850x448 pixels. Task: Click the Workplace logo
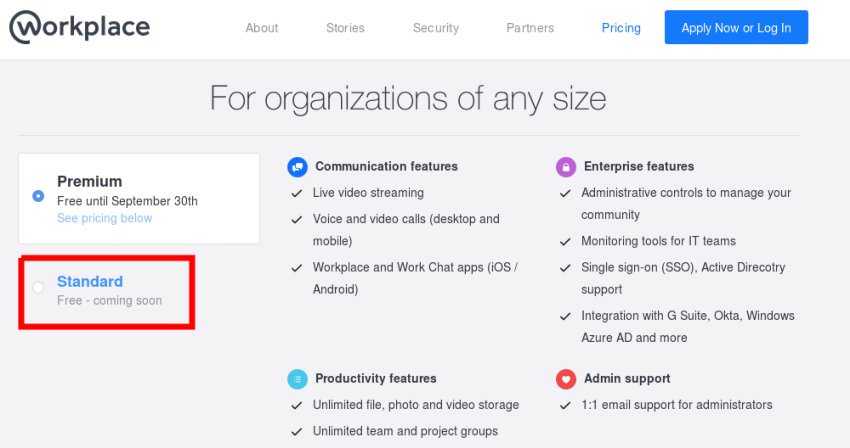[80, 27]
